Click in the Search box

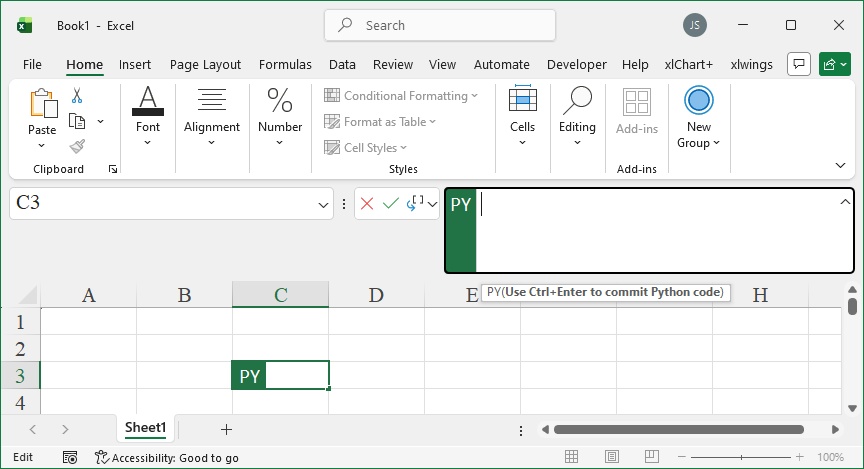(440, 25)
